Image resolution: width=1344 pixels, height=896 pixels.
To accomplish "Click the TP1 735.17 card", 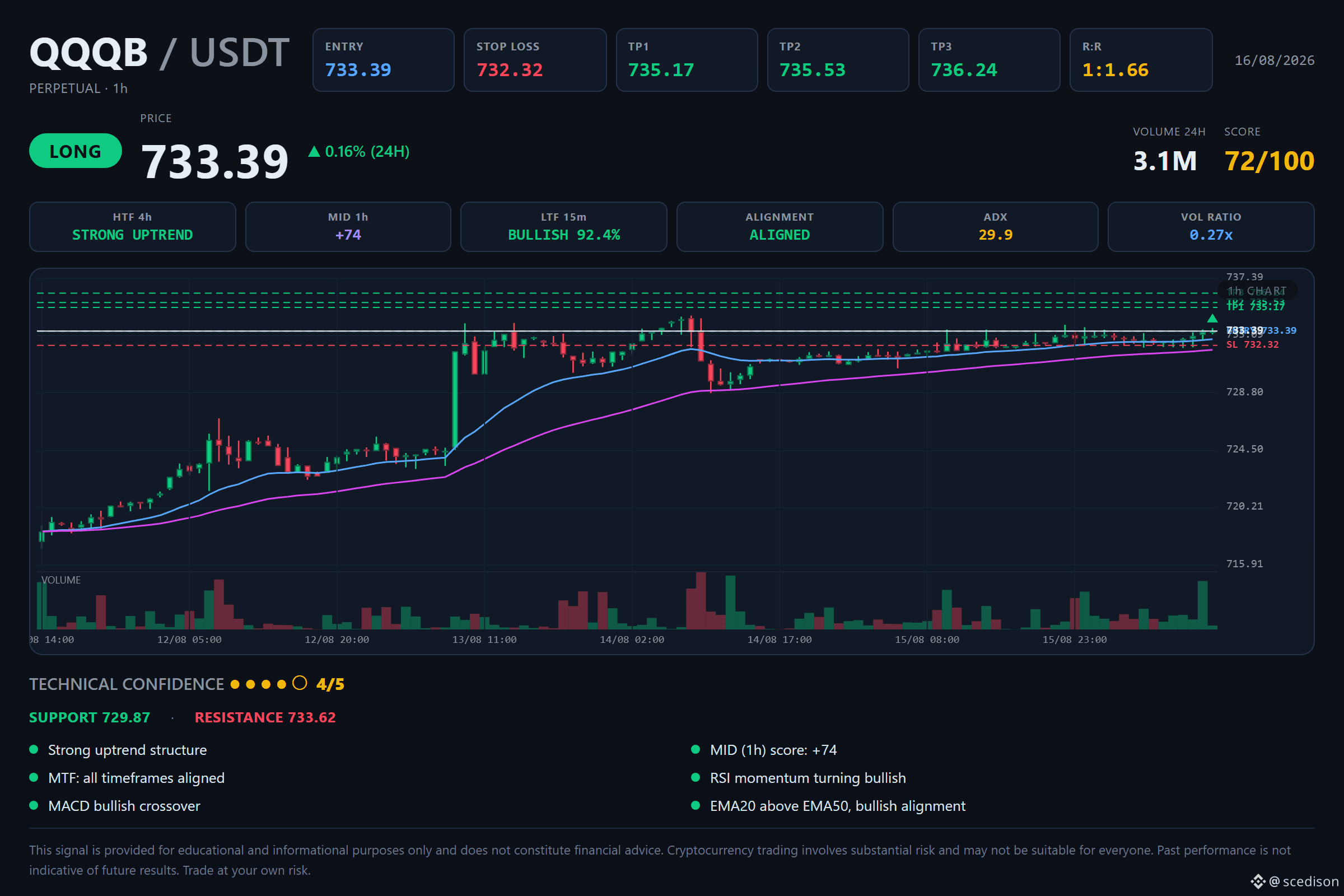I will coord(687,60).
